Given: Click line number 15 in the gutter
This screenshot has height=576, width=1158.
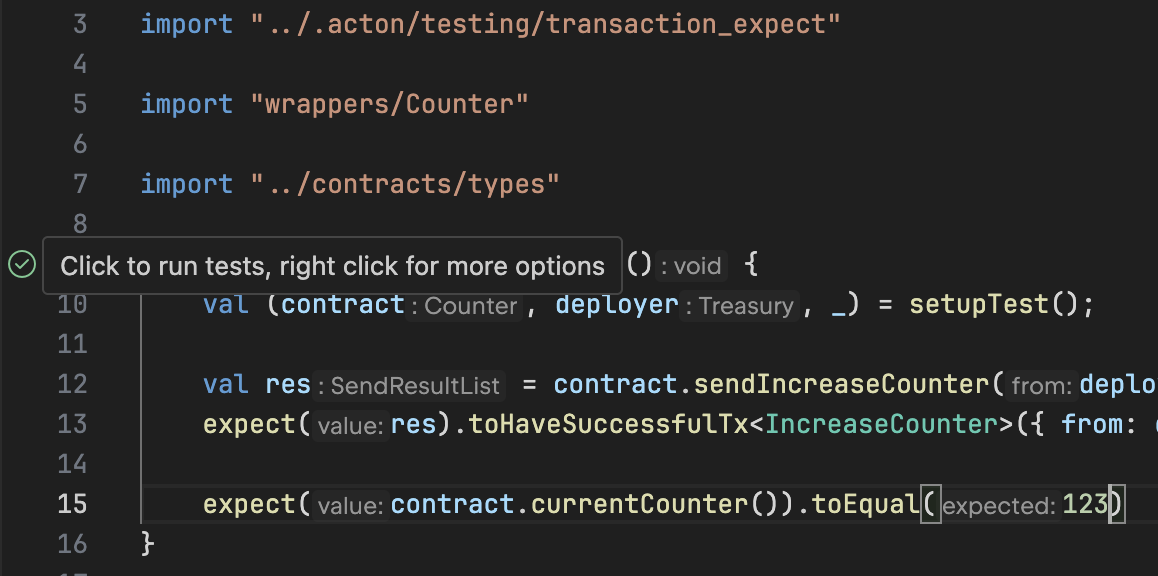Looking at the screenshot, I should pos(72,504).
